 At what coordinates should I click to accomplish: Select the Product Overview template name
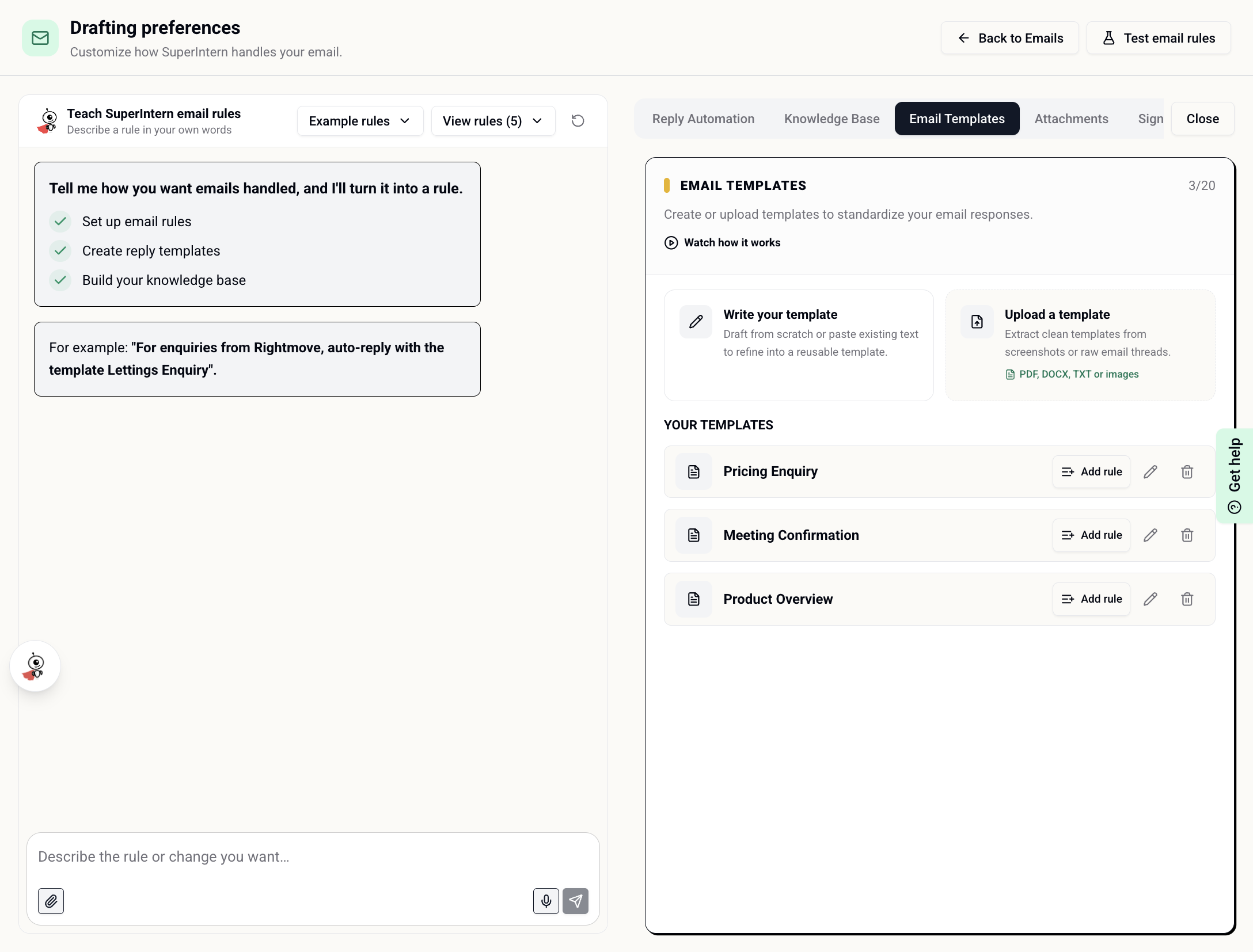point(778,599)
